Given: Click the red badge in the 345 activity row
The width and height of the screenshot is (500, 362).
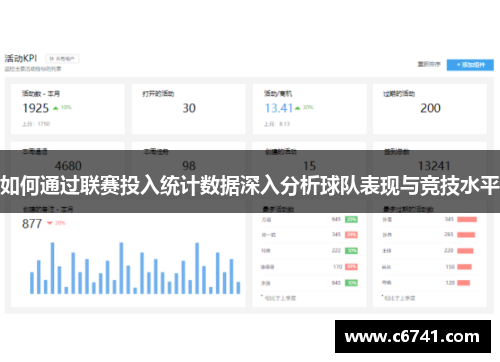Looking at the screenshot, I should coord(351,235).
